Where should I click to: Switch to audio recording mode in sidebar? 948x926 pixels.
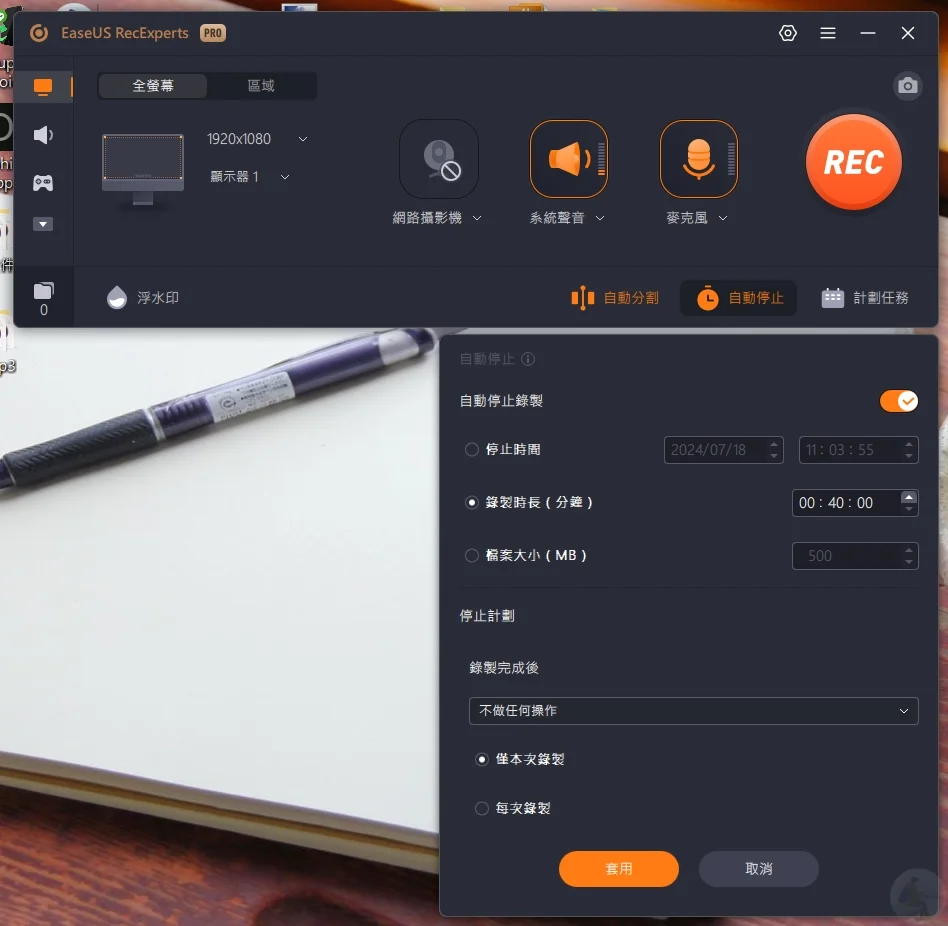[43, 135]
